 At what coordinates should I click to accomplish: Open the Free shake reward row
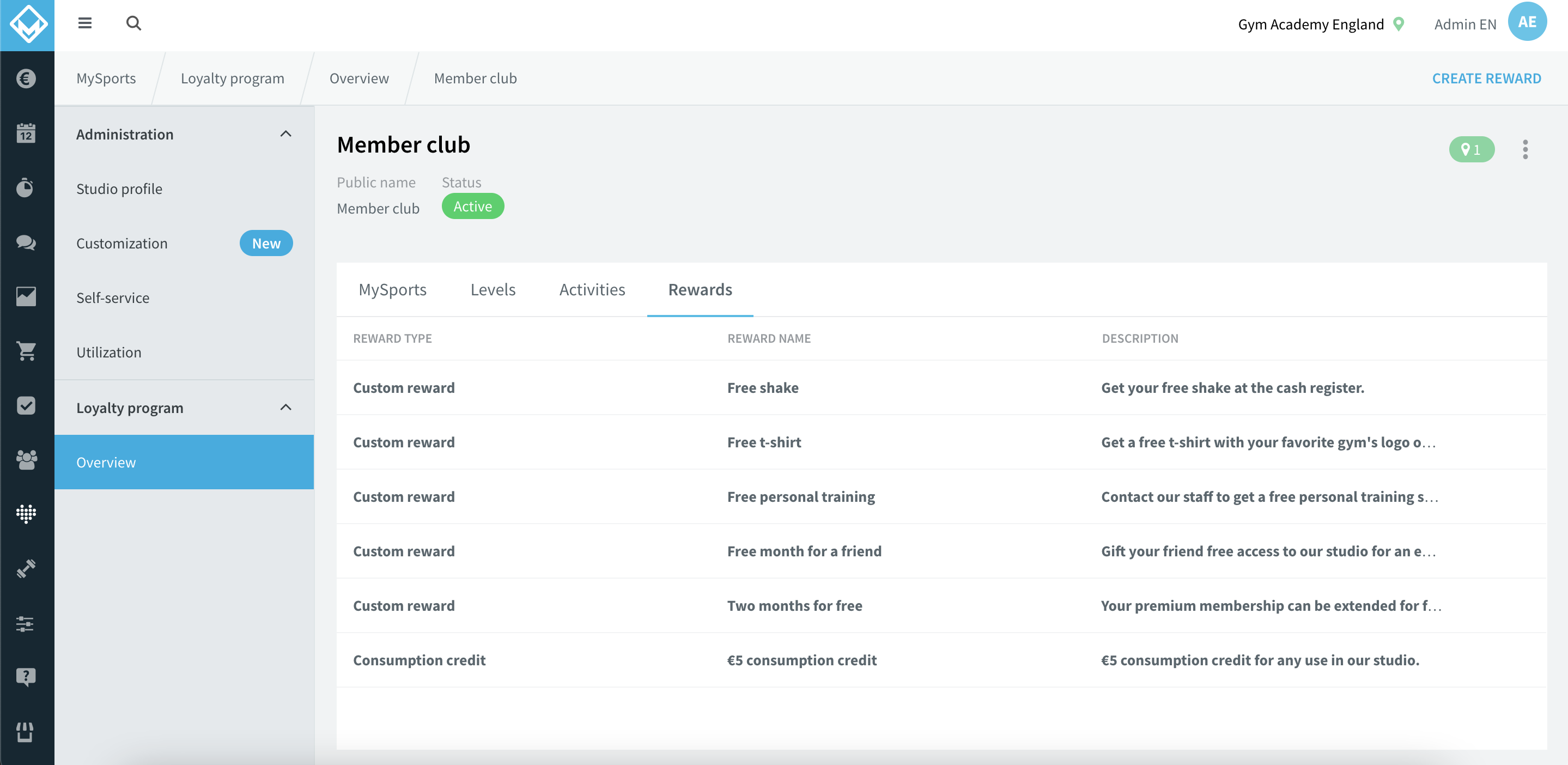coord(941,387)
